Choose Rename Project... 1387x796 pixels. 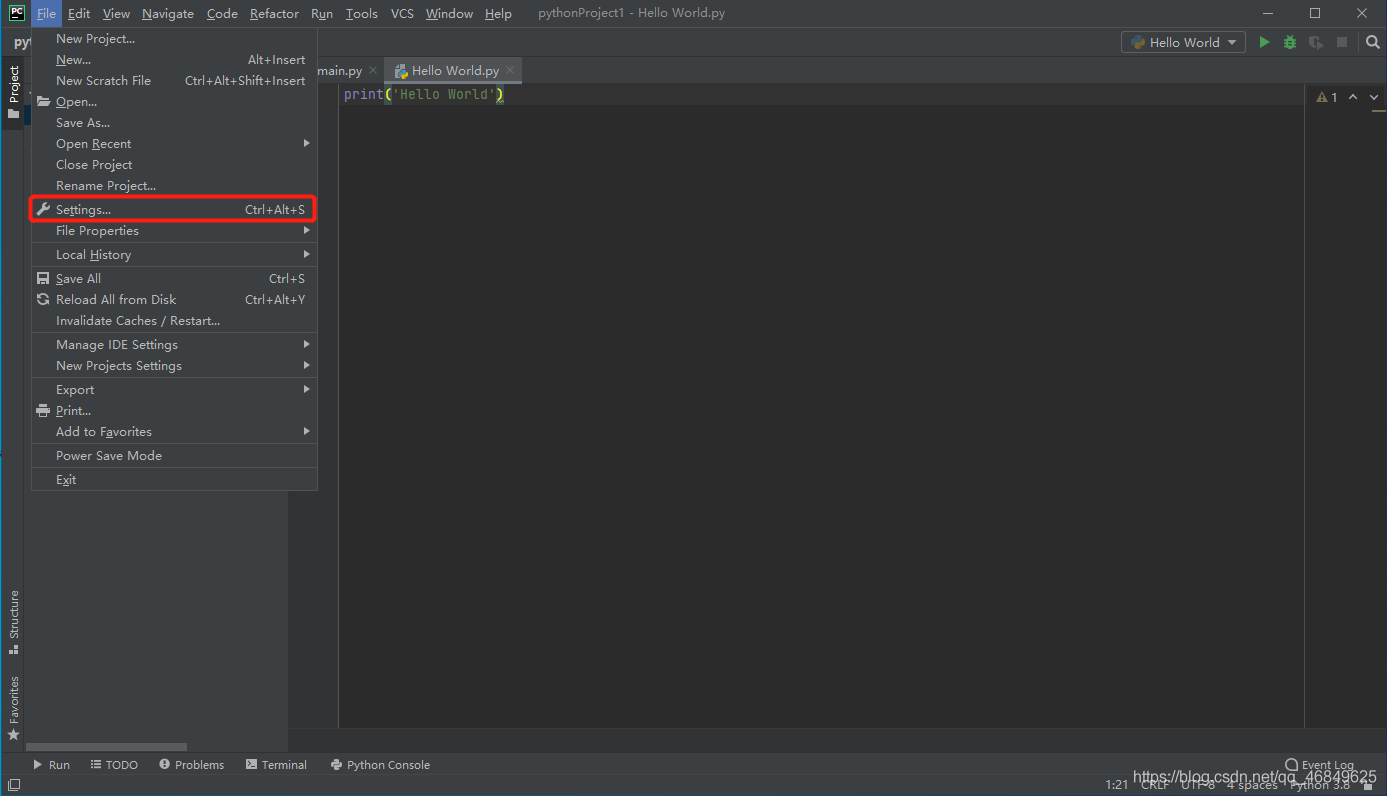click(x=174, y=186)
